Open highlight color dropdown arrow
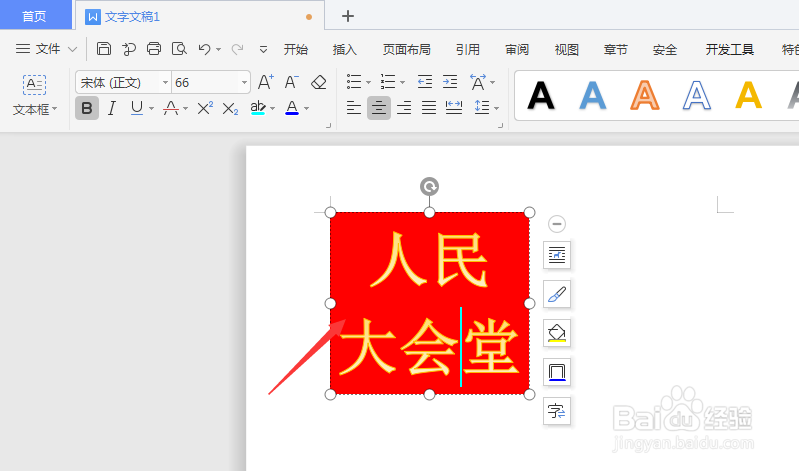The width and height of the screenshot is (799, 471). tap(273, 109)
